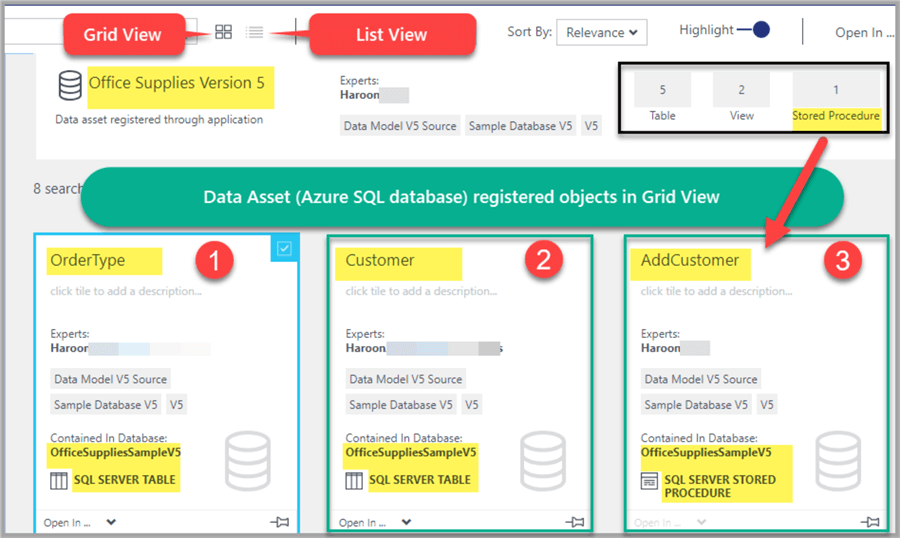900x538 pixels.
Task: Click V5 tag on AddCustomer tile
Action: (766, 405)
